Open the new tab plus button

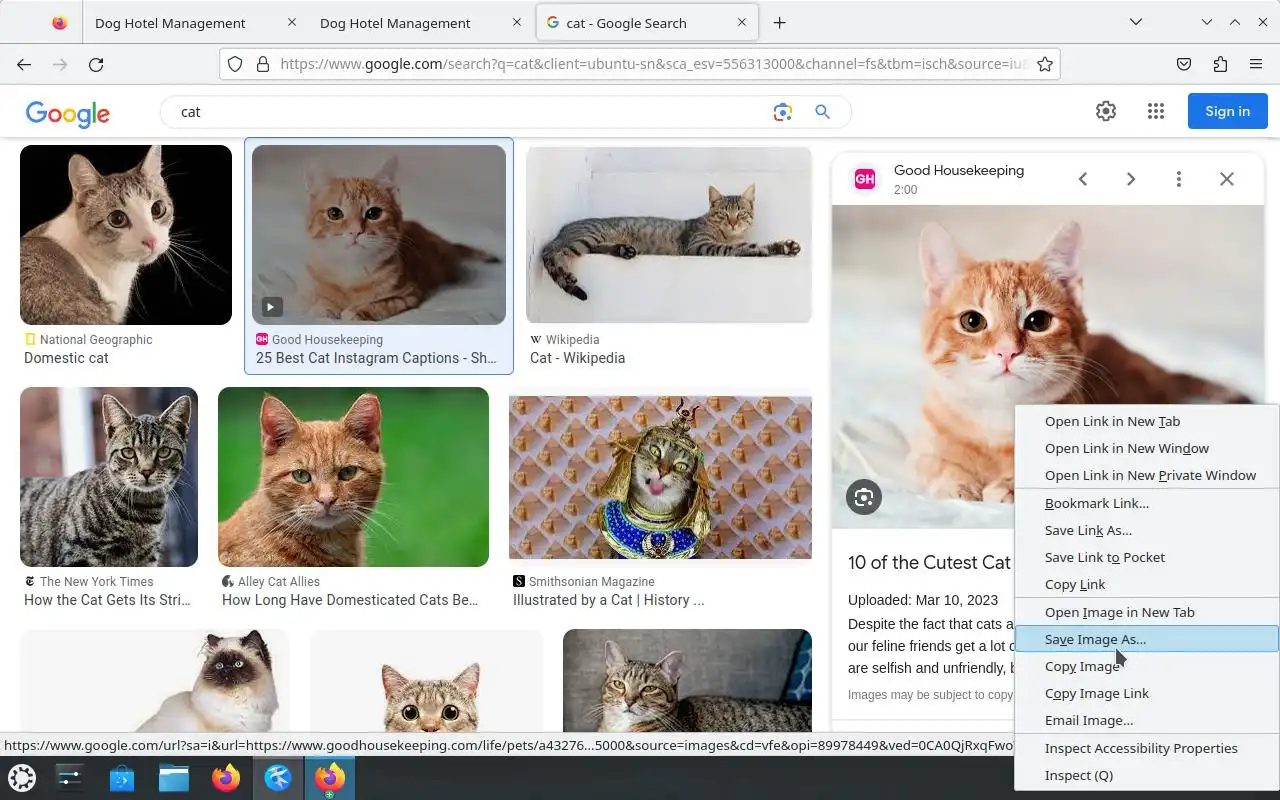click(x=780, y=23)
